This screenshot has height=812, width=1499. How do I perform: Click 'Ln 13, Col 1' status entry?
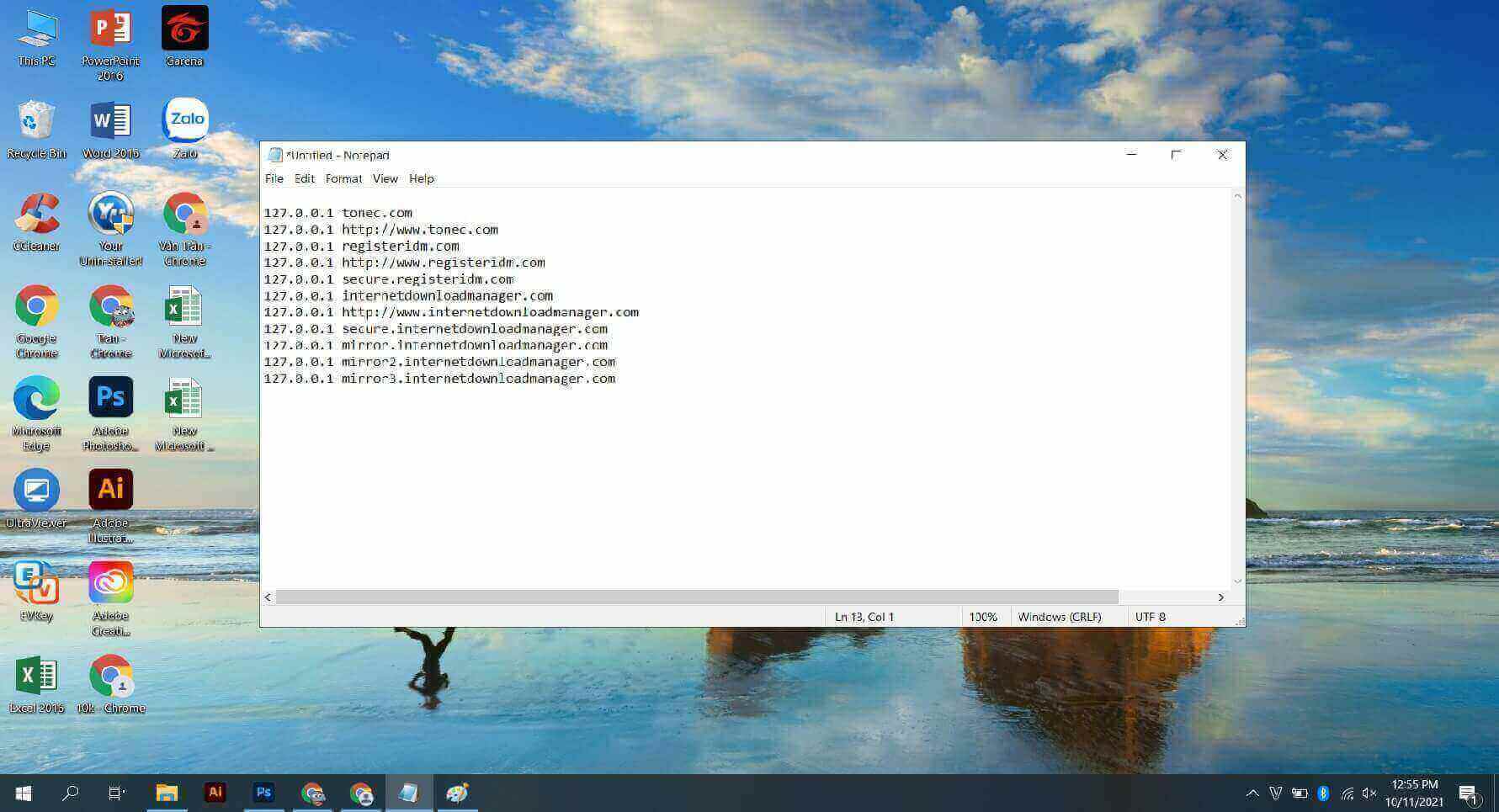point(864,617)
